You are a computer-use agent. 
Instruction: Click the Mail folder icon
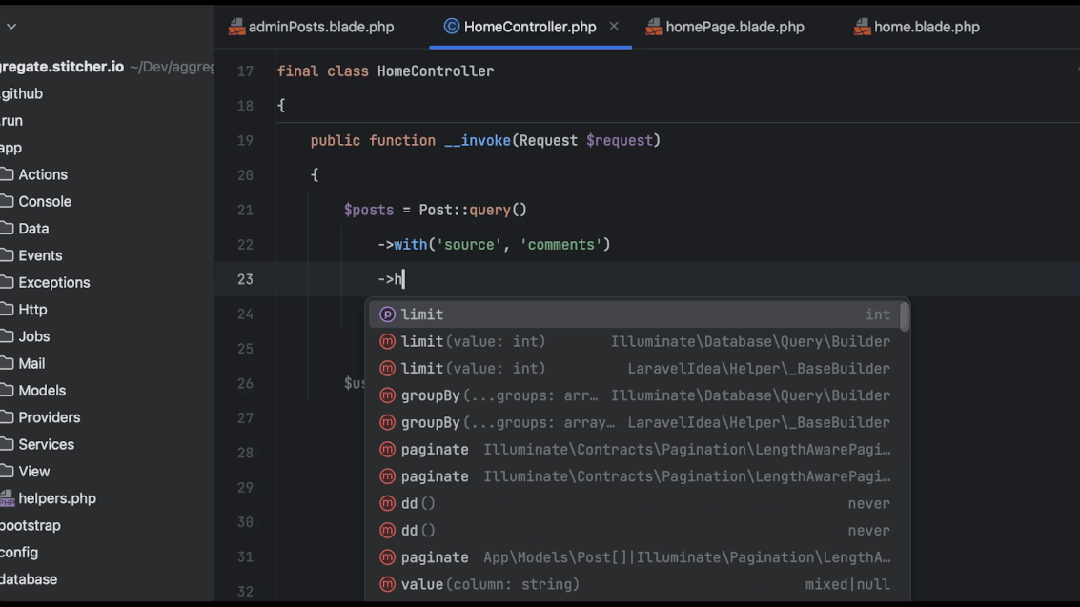coord(7,363)
